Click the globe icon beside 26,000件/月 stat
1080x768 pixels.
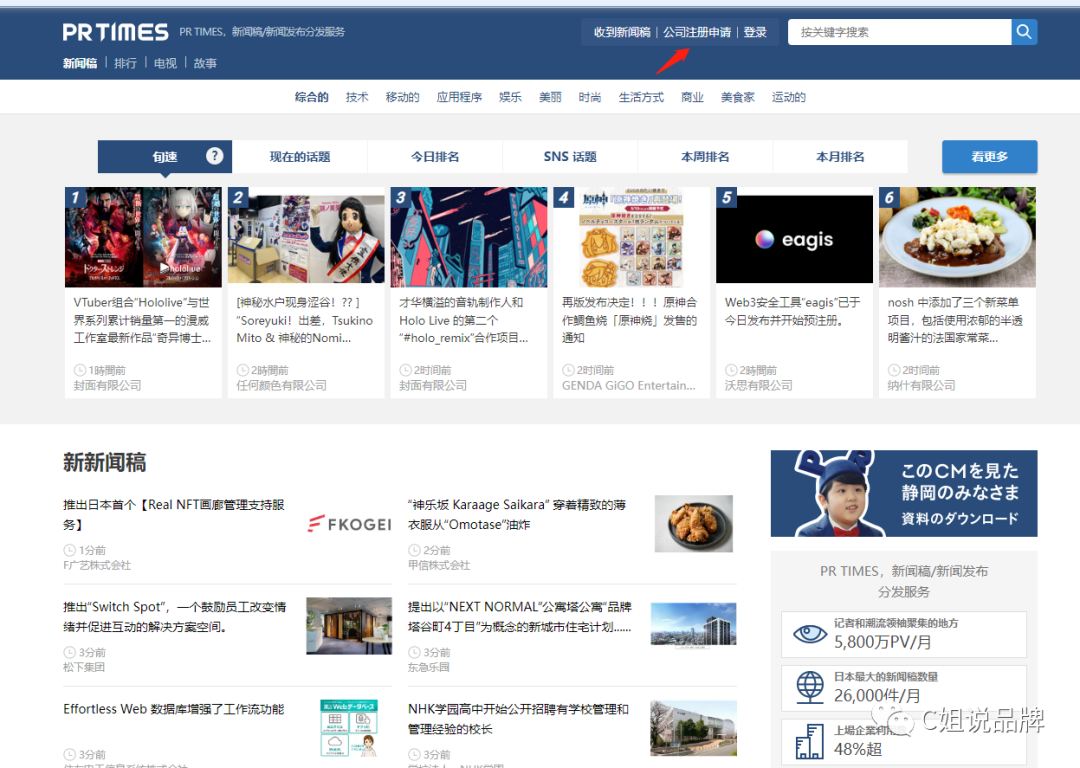click(810, 688)
